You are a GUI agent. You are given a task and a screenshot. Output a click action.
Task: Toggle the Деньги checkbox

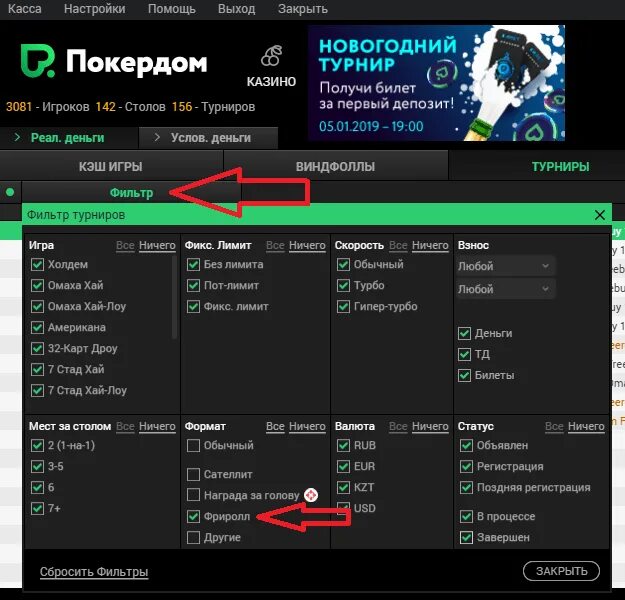464,333
